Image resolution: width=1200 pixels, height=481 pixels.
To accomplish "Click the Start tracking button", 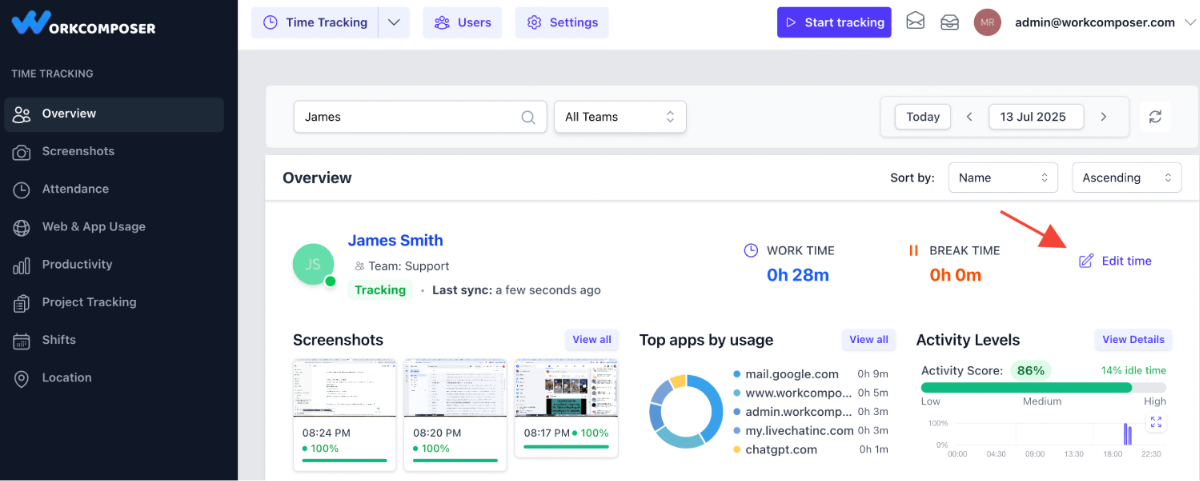I will [x=835, y=22].
